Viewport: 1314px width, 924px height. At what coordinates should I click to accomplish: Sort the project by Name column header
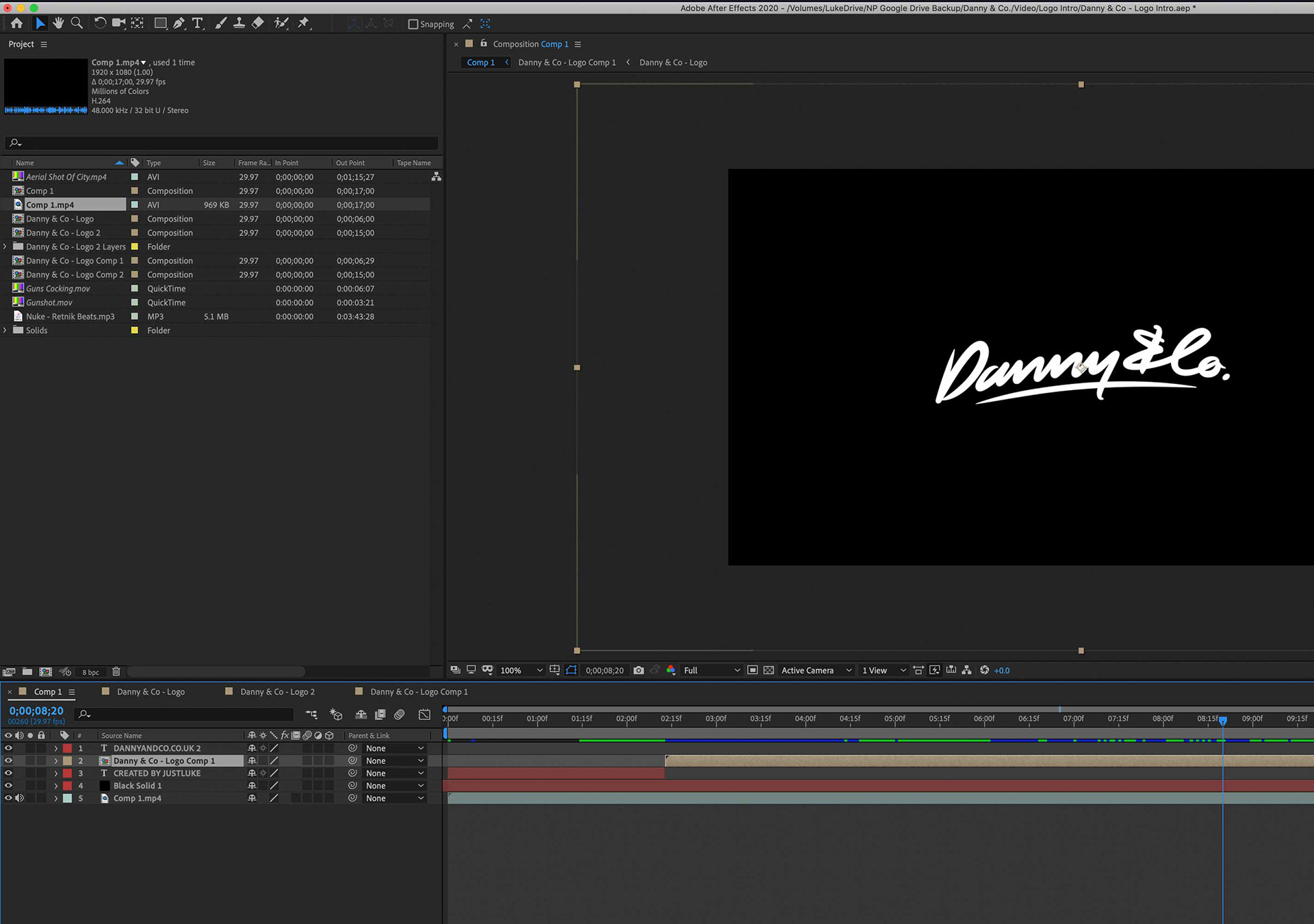(25, 163)
